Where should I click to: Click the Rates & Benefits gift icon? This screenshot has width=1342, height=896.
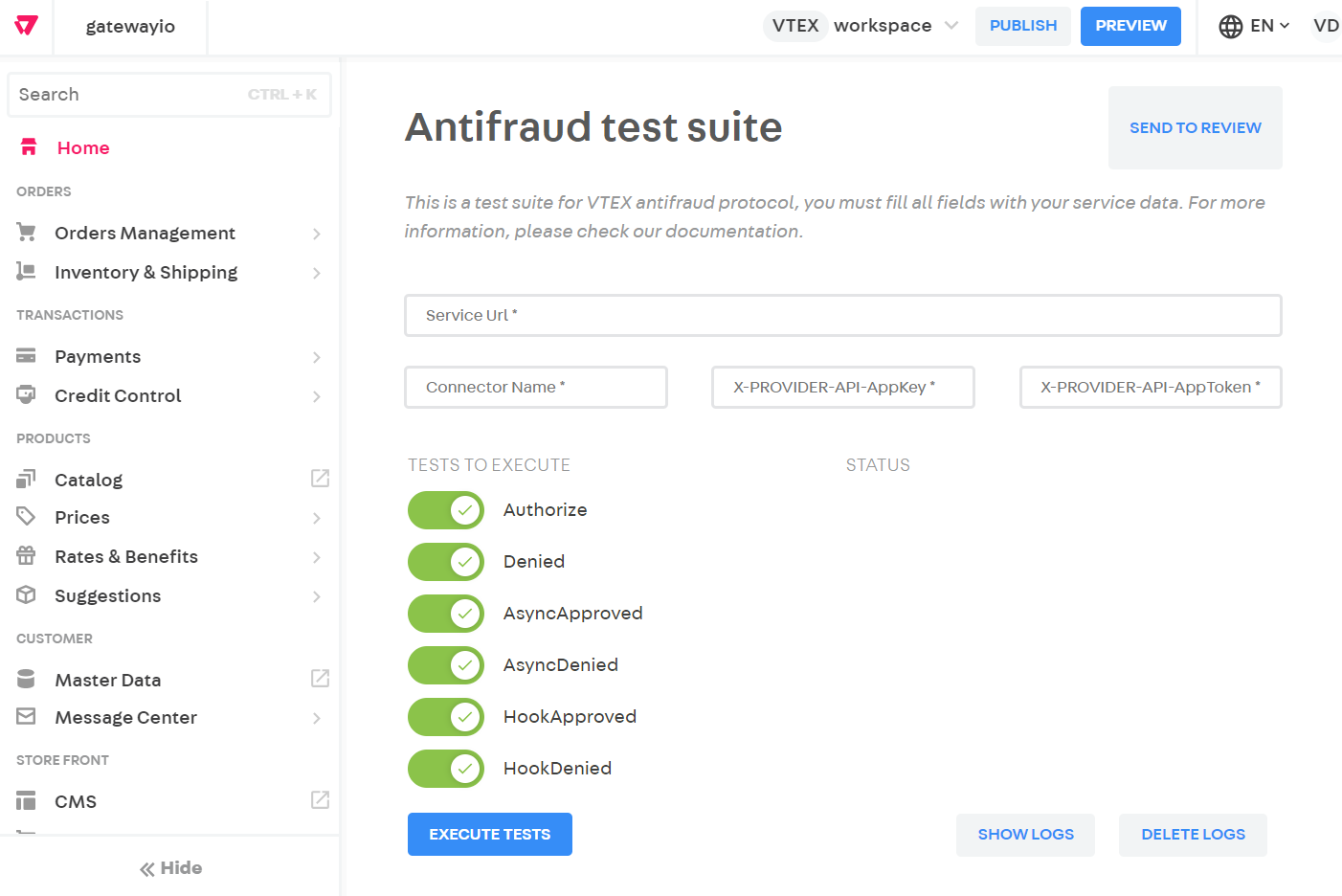(28, 555)
